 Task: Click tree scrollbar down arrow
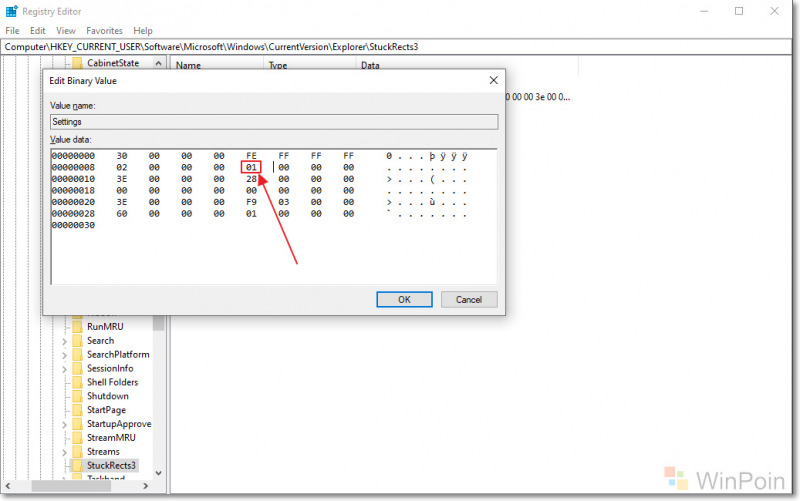click(159, 473)
